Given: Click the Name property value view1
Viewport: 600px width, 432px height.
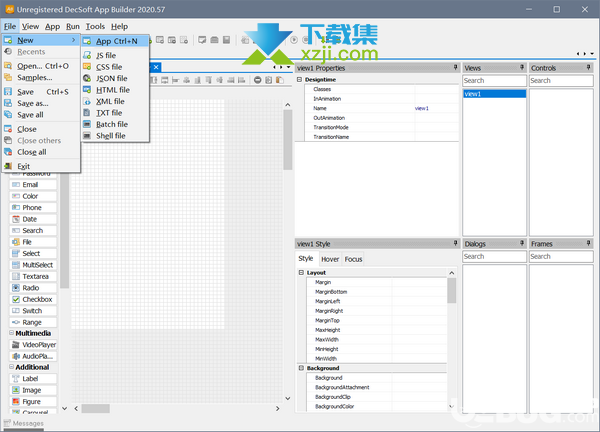Looking at the screenshot, I should coord(422,108).
